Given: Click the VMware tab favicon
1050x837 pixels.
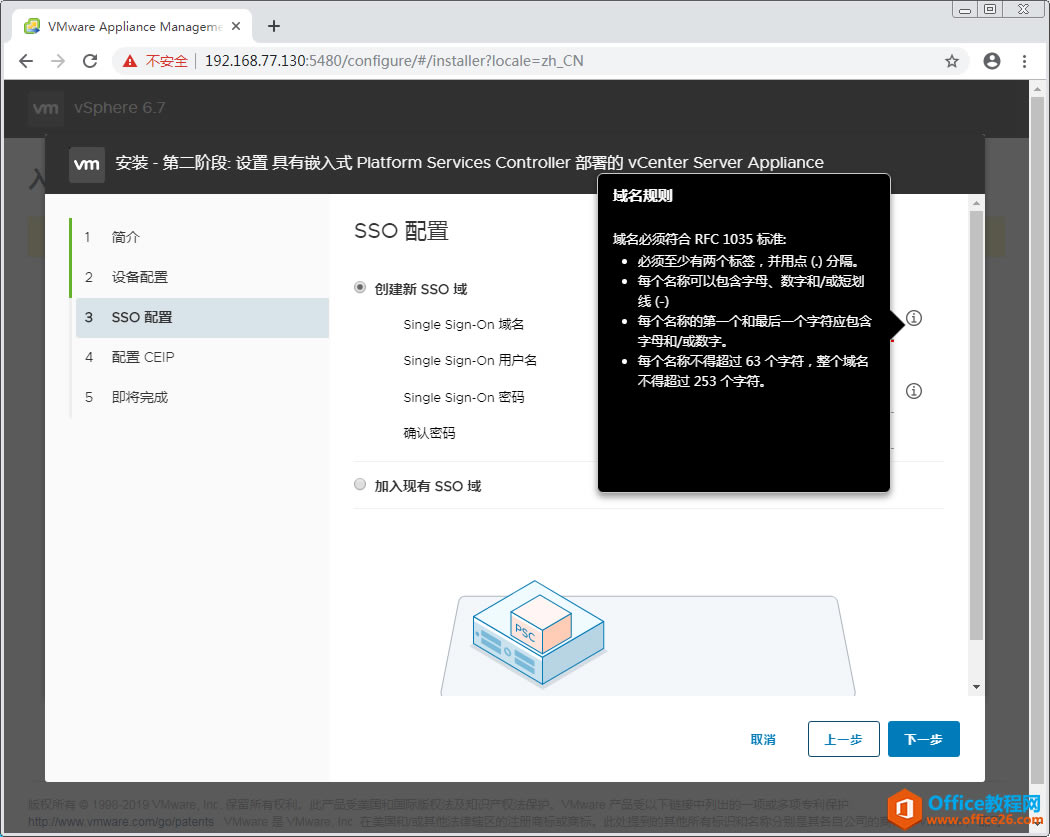Looking at the screenshot, I should click(x=31, y=26).
